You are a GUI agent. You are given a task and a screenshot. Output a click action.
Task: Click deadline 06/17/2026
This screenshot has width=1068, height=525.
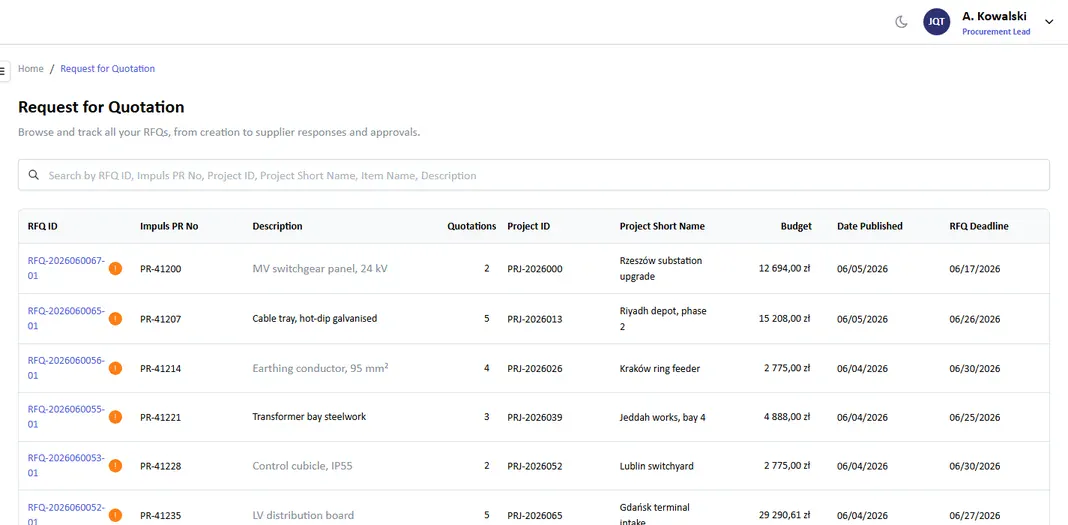pyautogui.click(x=975, y=269)
